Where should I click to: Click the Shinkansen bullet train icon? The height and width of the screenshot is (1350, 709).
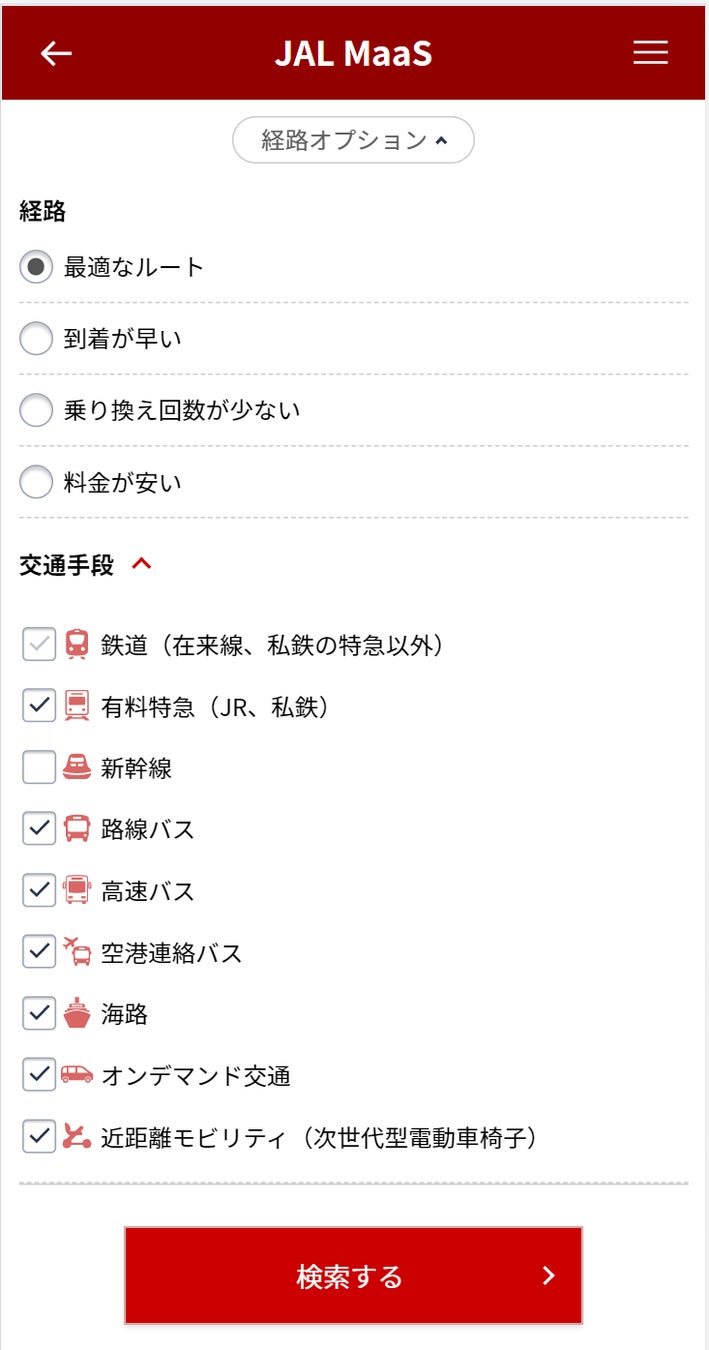tap(77, 768)
